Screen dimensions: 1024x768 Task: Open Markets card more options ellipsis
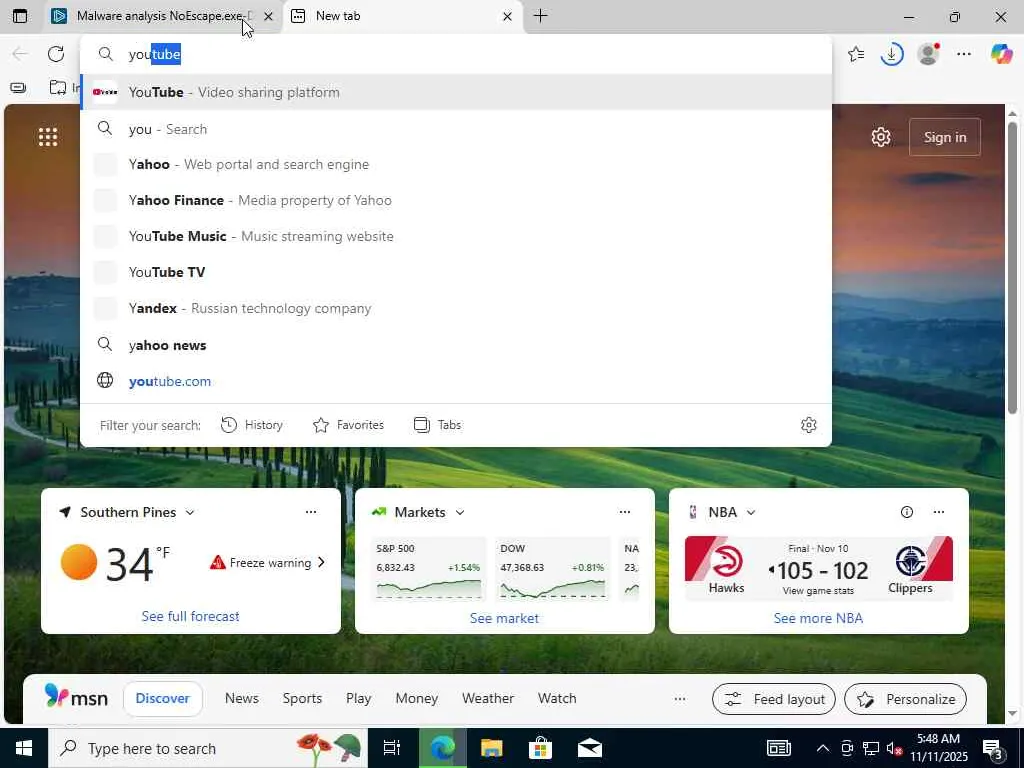click(625, 512)
